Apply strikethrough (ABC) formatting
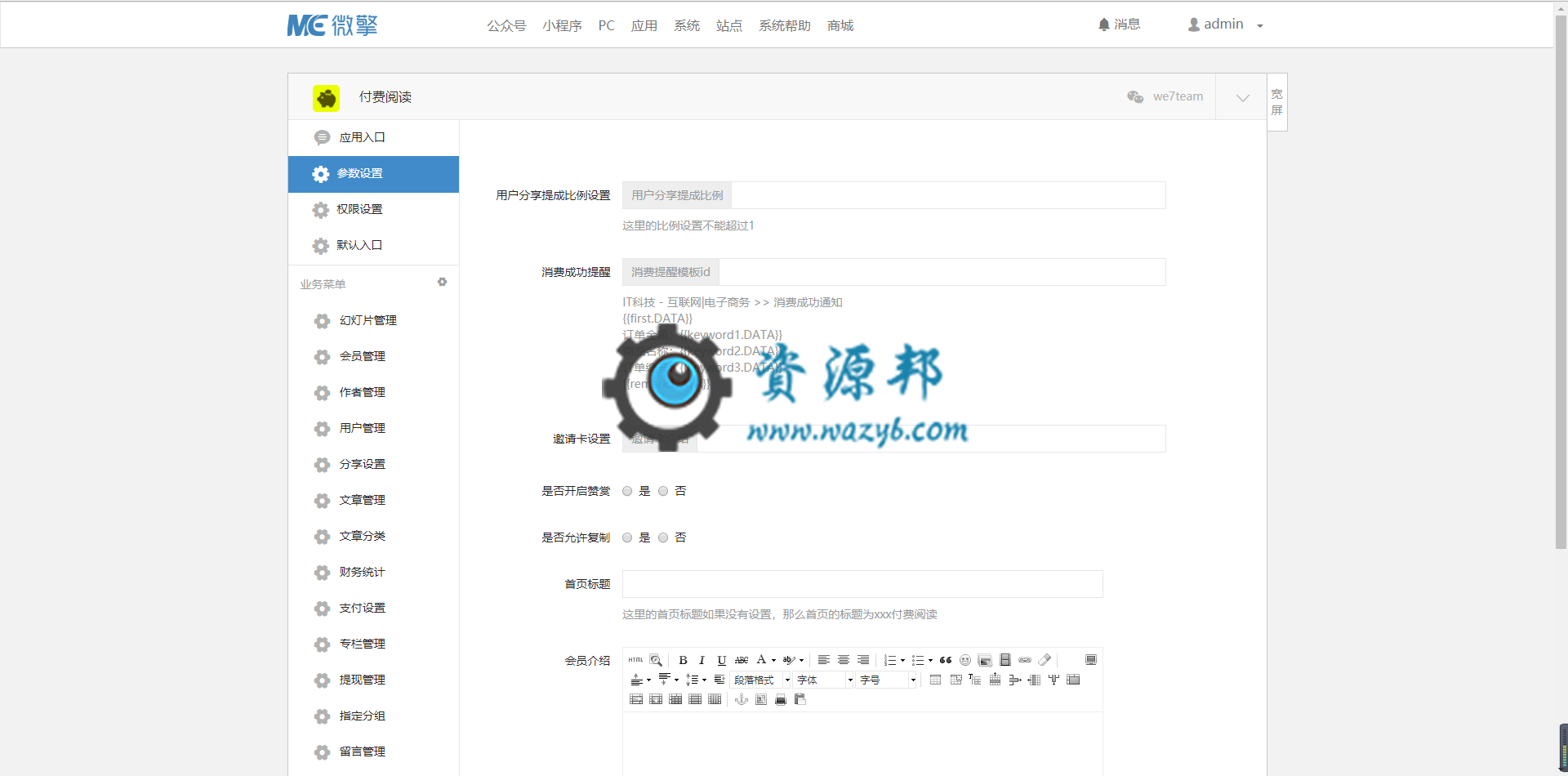1568x776 pixels. (x=741, y=660)
